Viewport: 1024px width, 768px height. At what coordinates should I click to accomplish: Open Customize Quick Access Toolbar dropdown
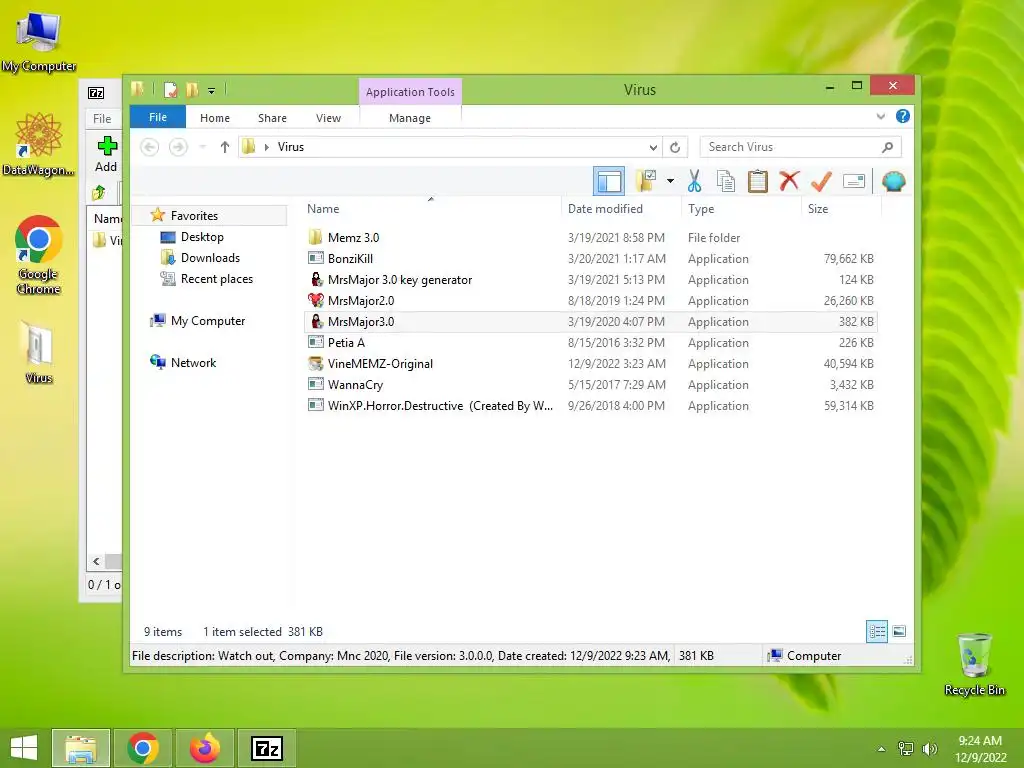click(x=211, y=90)
